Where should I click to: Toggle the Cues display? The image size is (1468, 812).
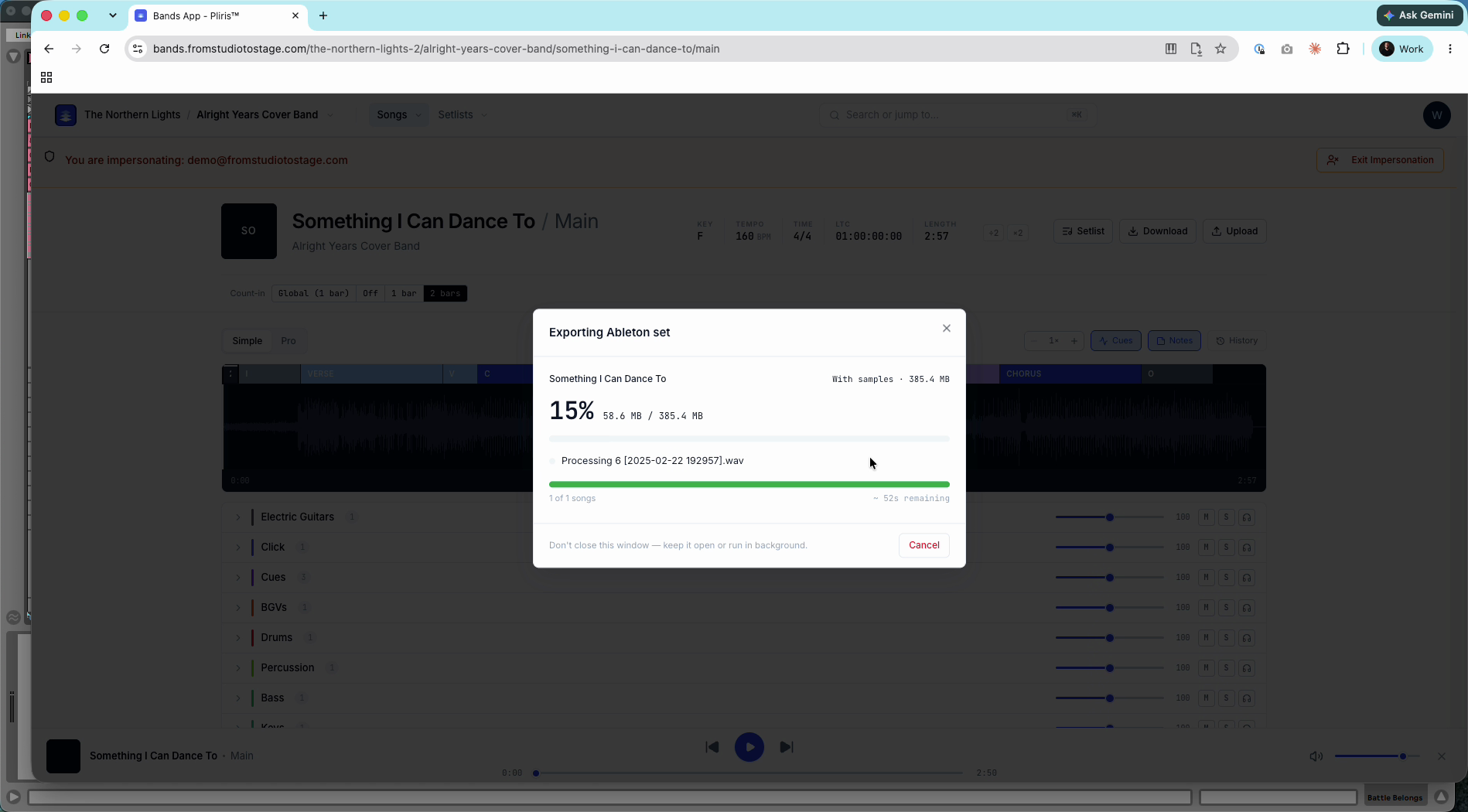1116,341
